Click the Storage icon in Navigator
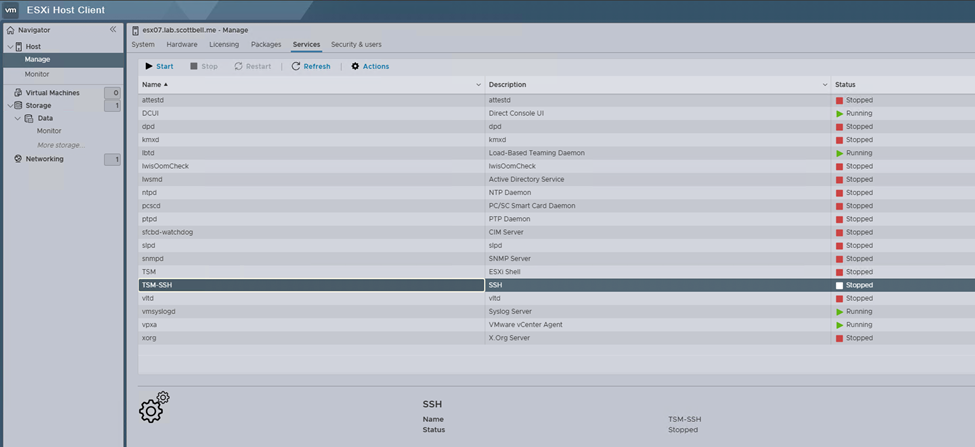The image size is (975, 447). point(18,105)
